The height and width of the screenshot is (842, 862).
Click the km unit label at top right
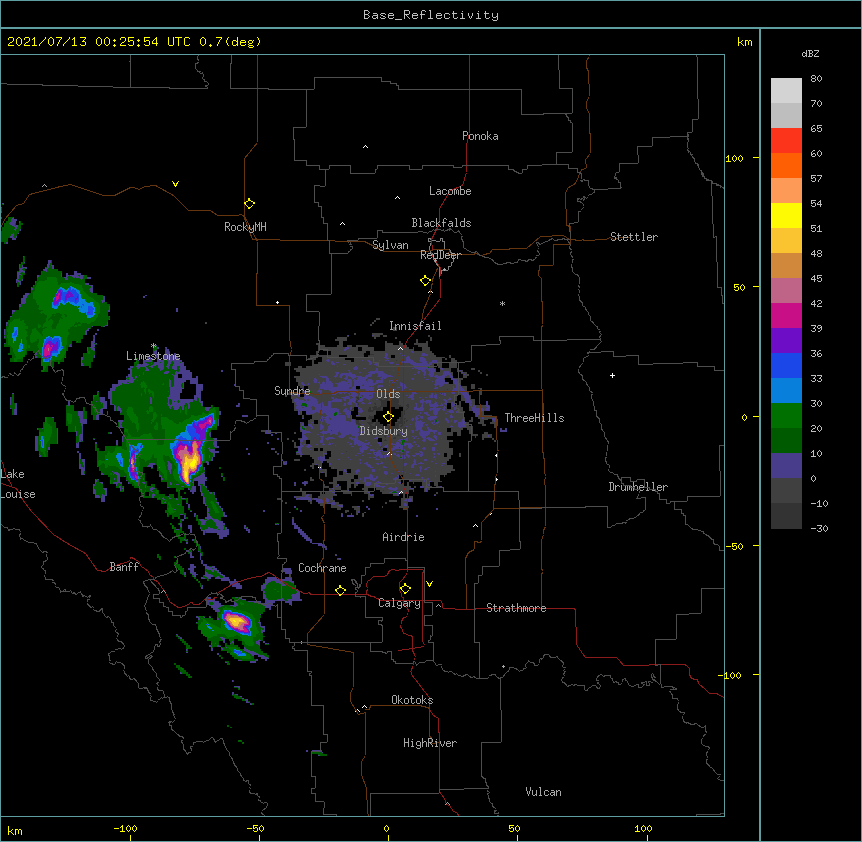[x=745, y=42]
